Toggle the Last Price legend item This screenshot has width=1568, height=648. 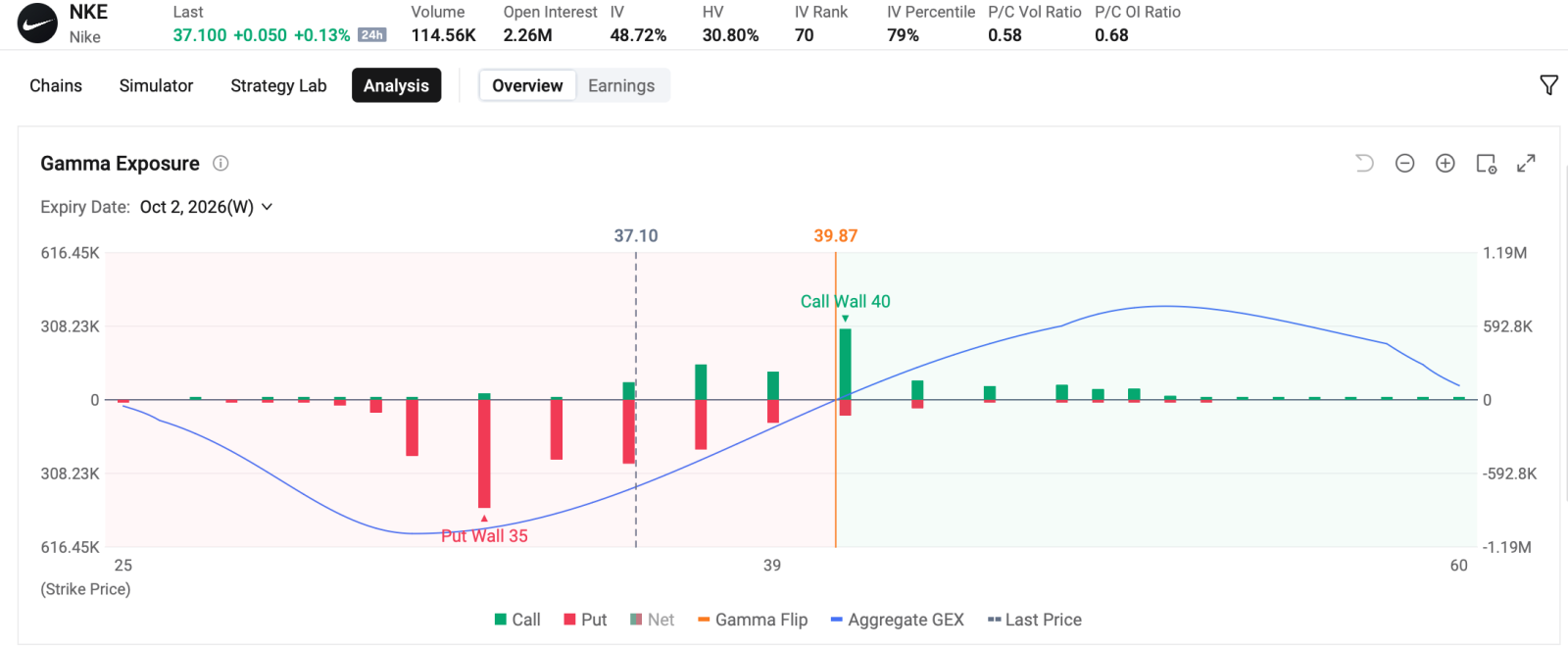pyautogui.click(x=1035, y=620)
